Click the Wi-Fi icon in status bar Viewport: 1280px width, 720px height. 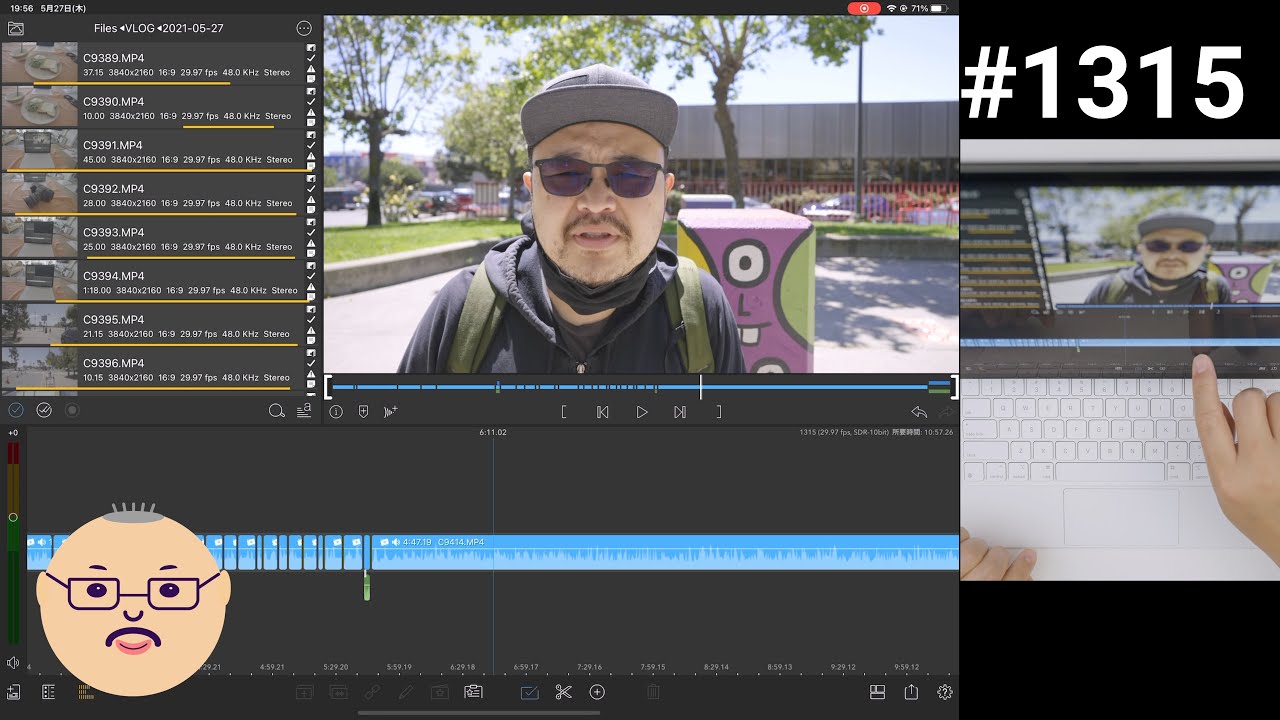pos(892,8)
